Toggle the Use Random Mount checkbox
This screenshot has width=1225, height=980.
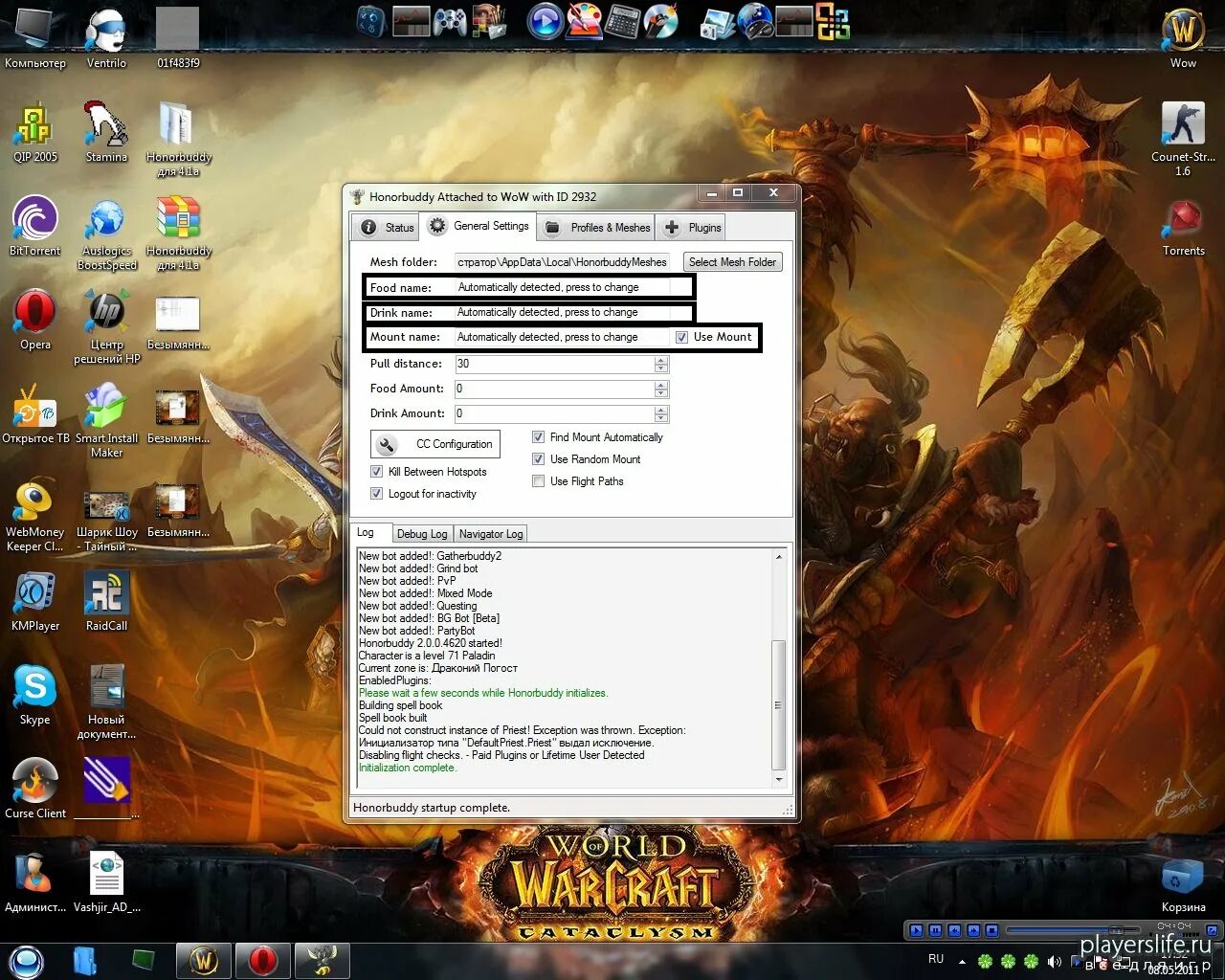(x=538, y=459)
